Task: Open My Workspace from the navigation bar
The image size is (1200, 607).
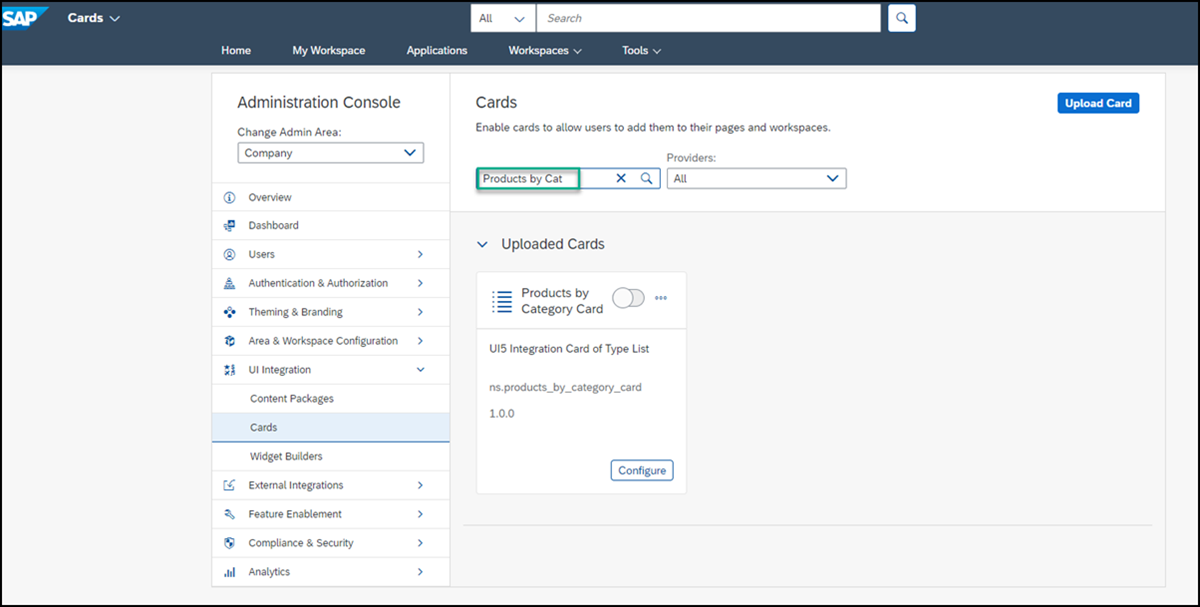Action: 328,50
